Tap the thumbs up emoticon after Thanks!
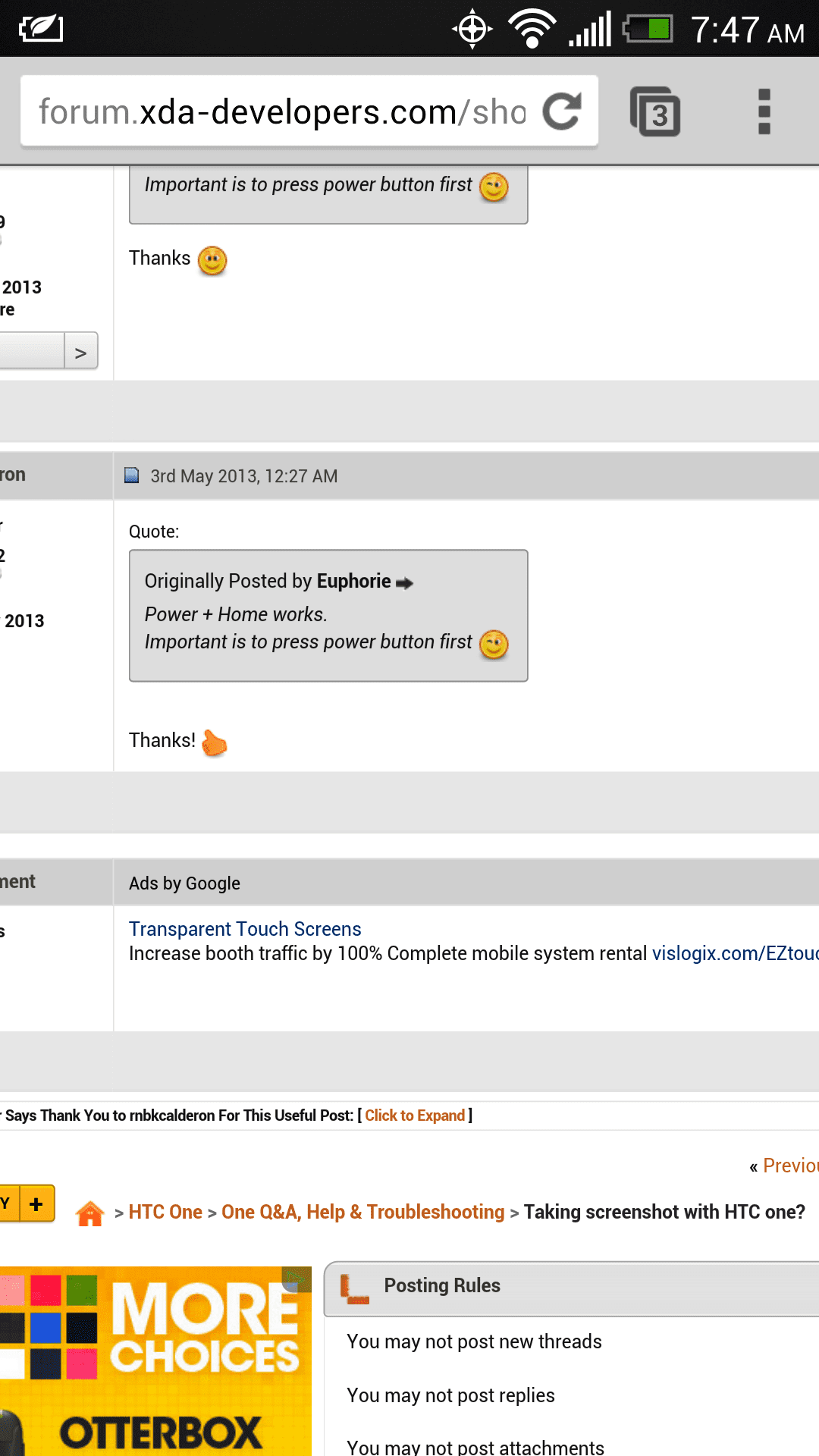 pos(215,742)
